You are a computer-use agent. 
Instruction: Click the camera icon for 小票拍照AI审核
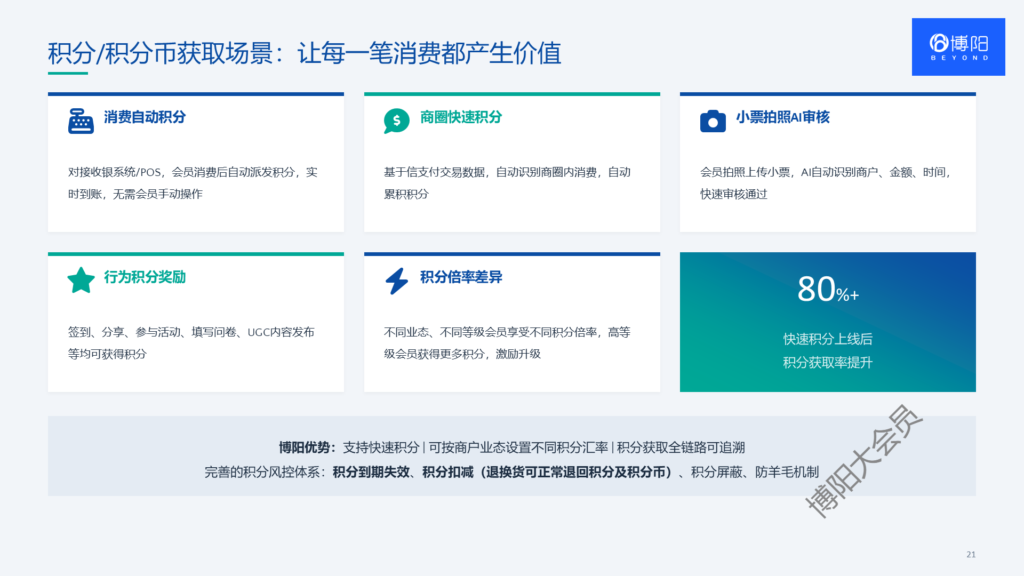[x=712, y=121]
